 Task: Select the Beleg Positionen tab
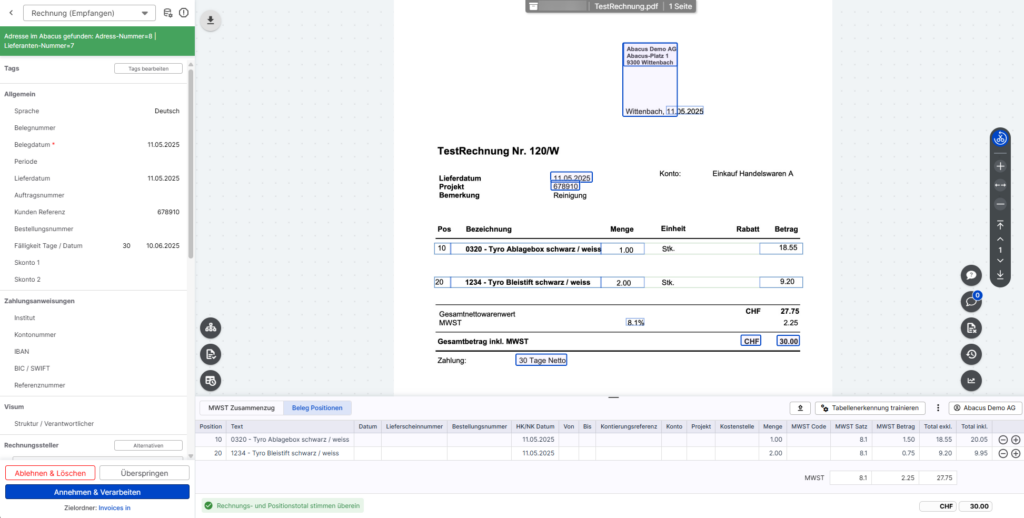(317, 408)
